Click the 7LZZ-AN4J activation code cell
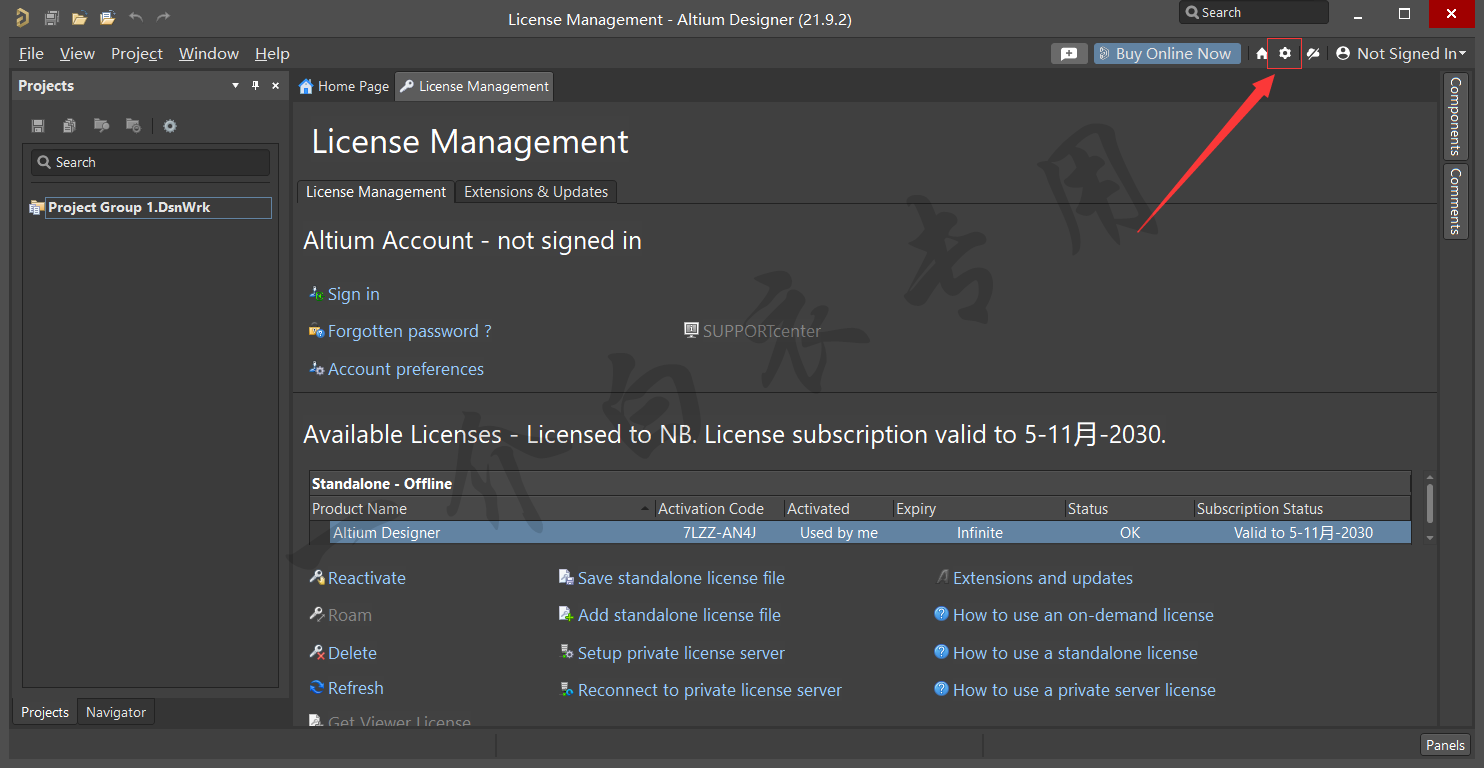The image size is (1484, 768). 720,533
